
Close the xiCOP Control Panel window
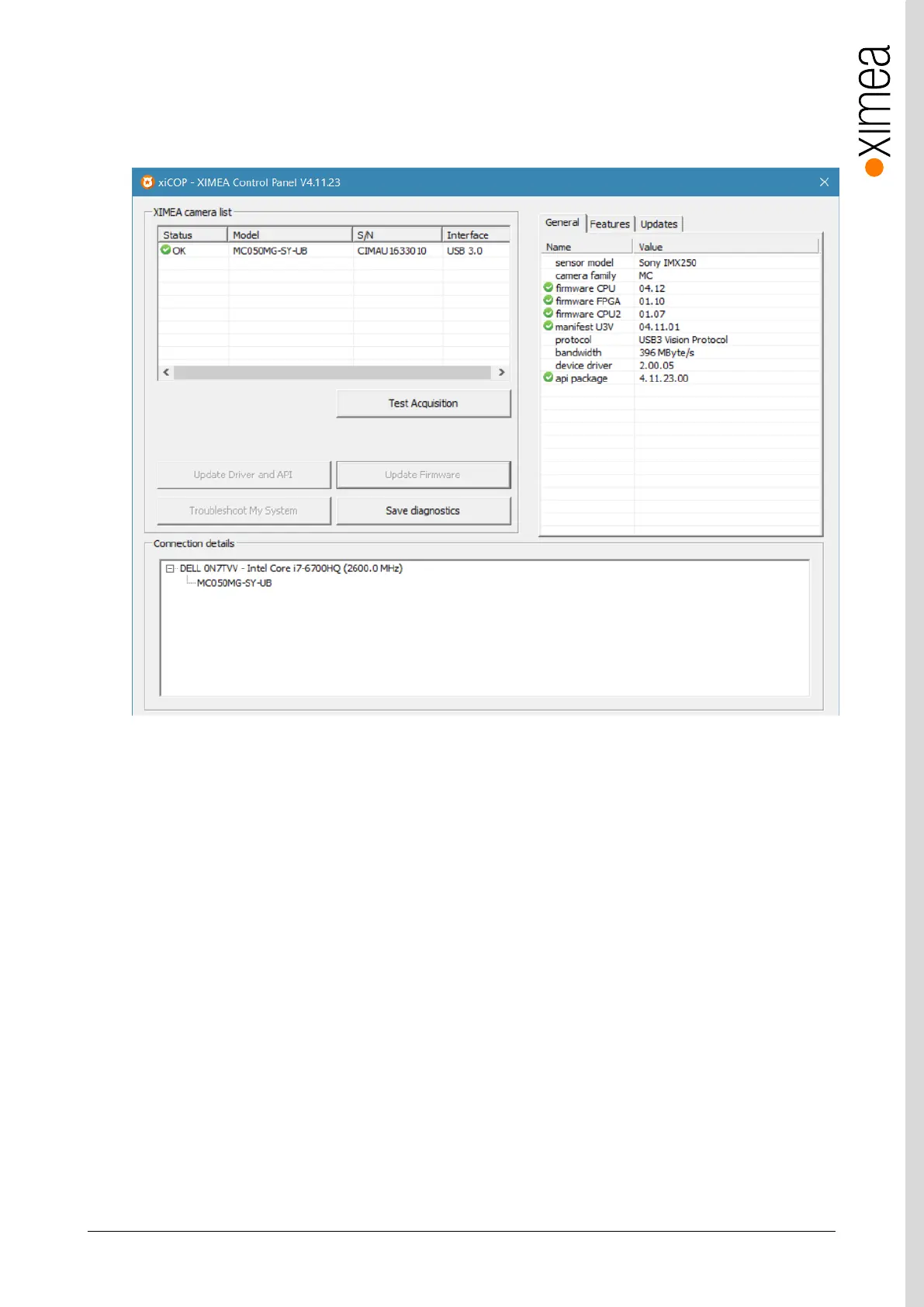click(x=824, y=182)
